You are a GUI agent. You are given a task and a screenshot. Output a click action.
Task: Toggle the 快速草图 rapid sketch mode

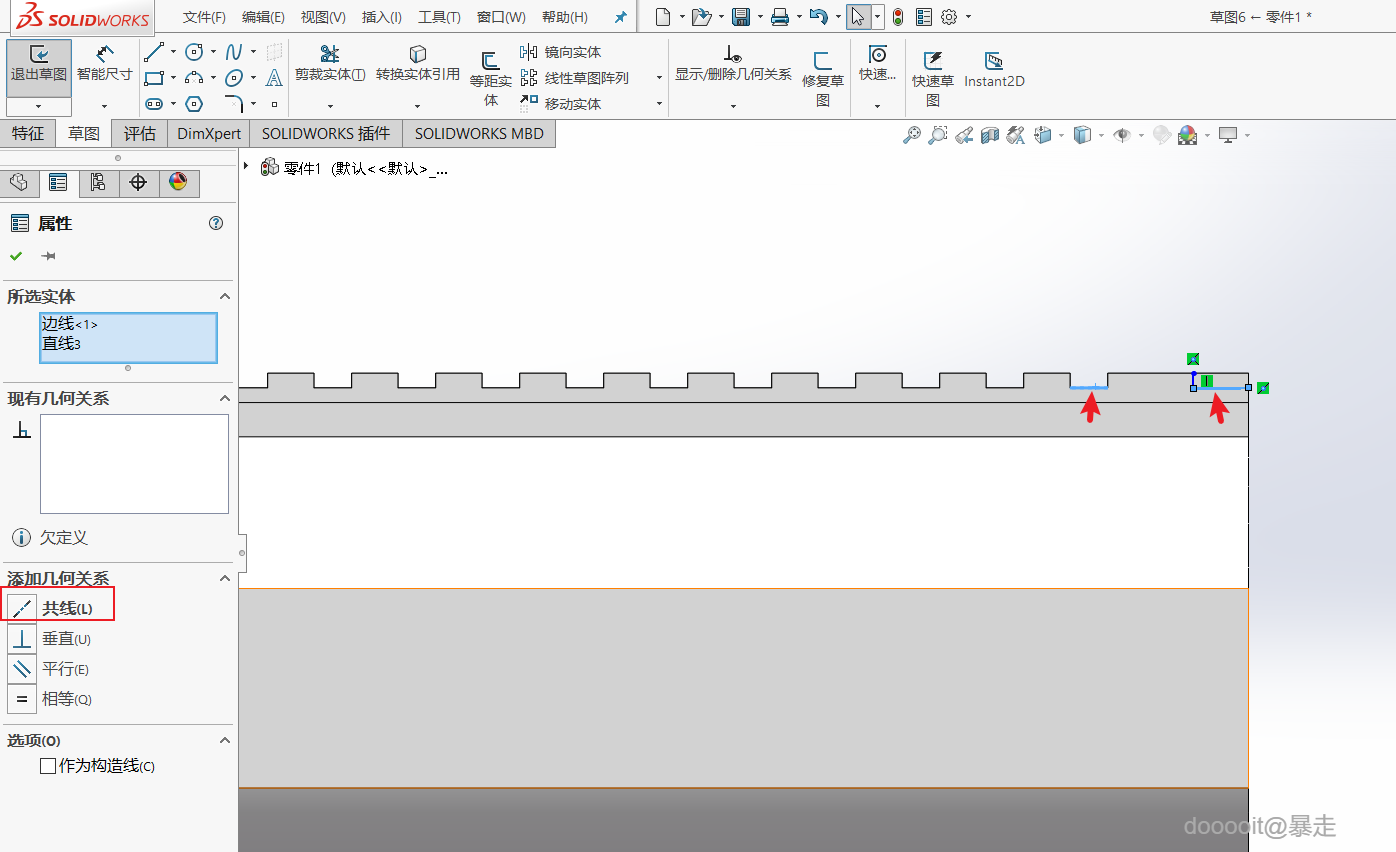coord(933,78)
